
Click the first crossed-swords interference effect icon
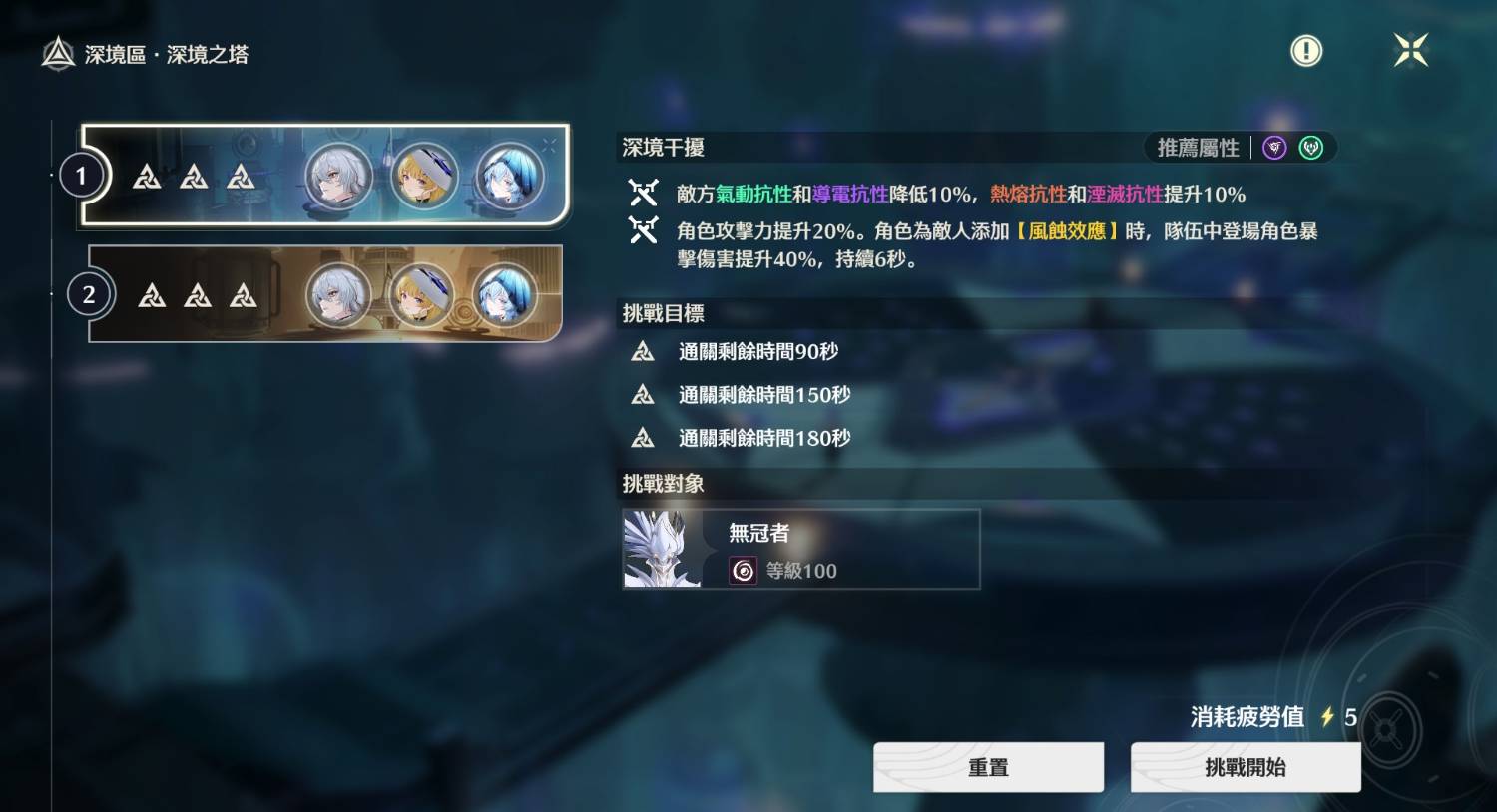click(x=644, y=193)
